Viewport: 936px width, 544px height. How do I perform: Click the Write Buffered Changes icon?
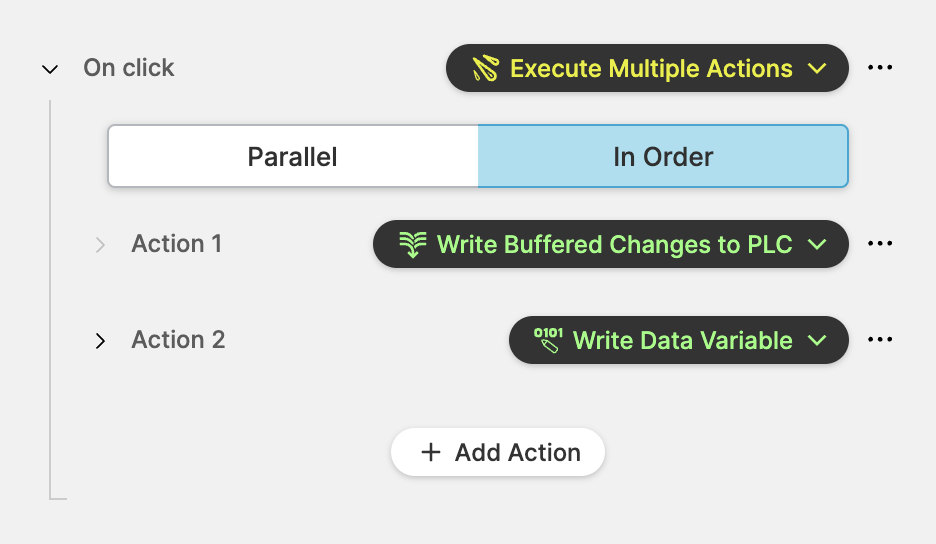(412, 245)
